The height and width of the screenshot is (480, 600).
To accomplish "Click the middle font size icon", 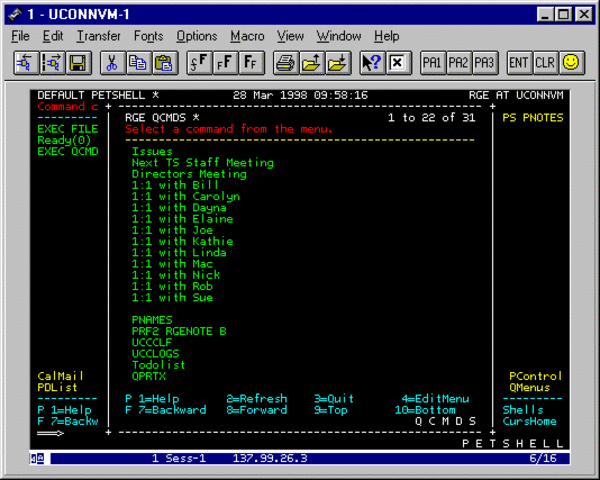I will 225,63.
